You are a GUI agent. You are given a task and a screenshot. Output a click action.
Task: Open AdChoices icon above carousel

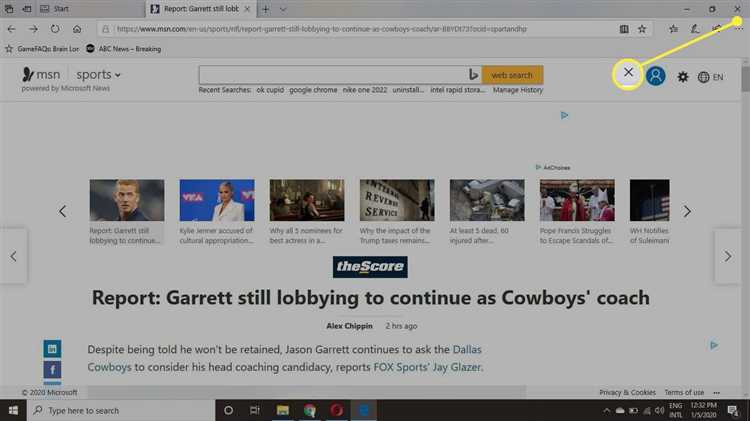(x=553, y=167)
